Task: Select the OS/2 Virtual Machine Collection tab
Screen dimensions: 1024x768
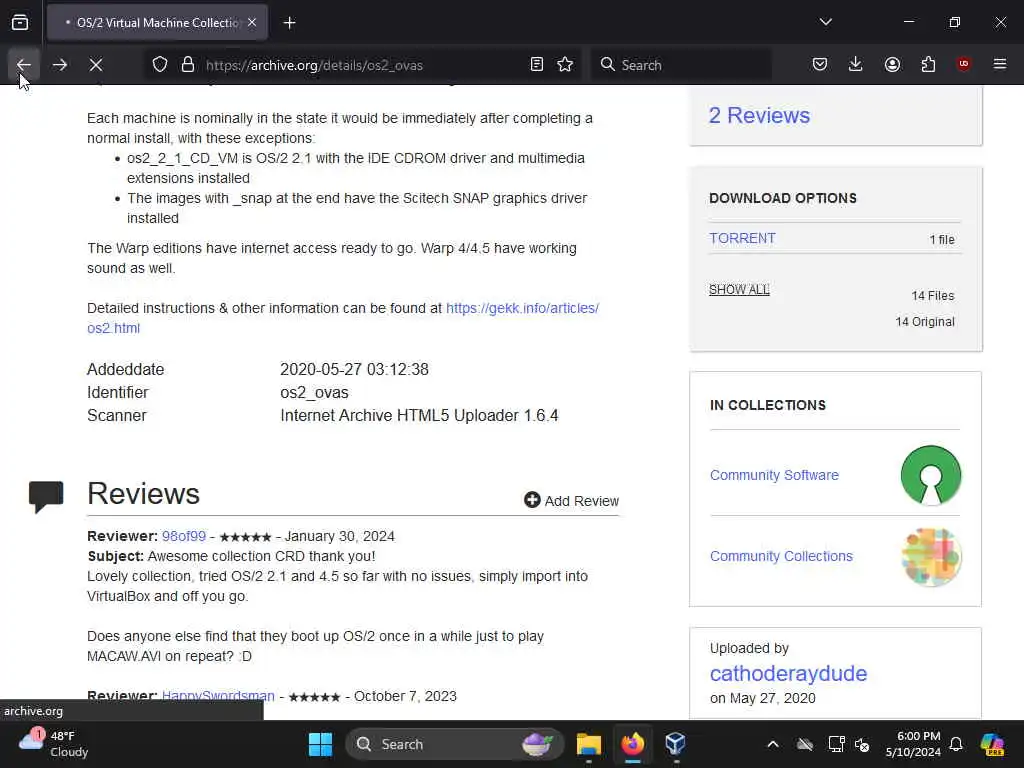Action: point(157,23)
